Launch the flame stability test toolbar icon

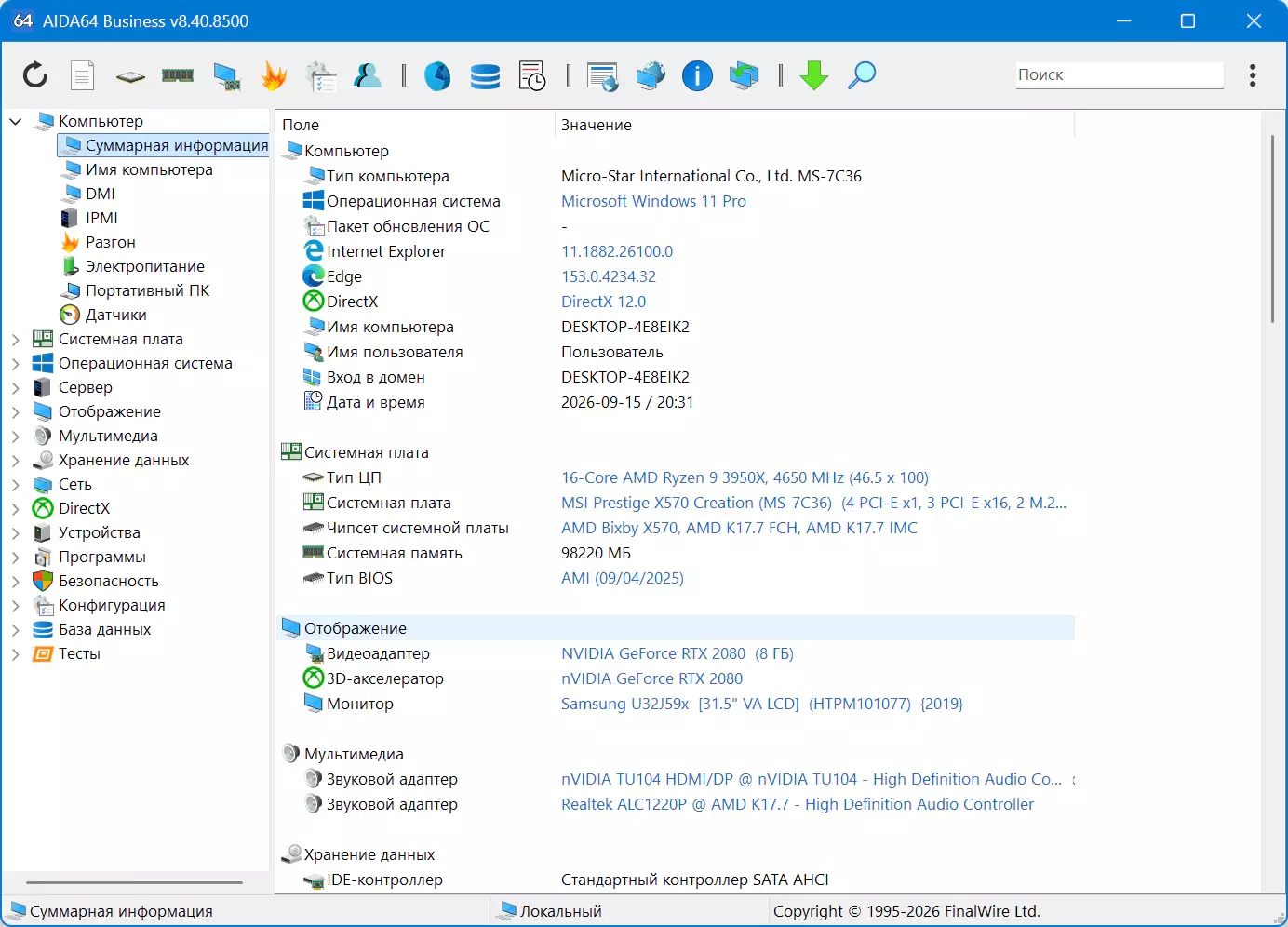coord(274,75)
